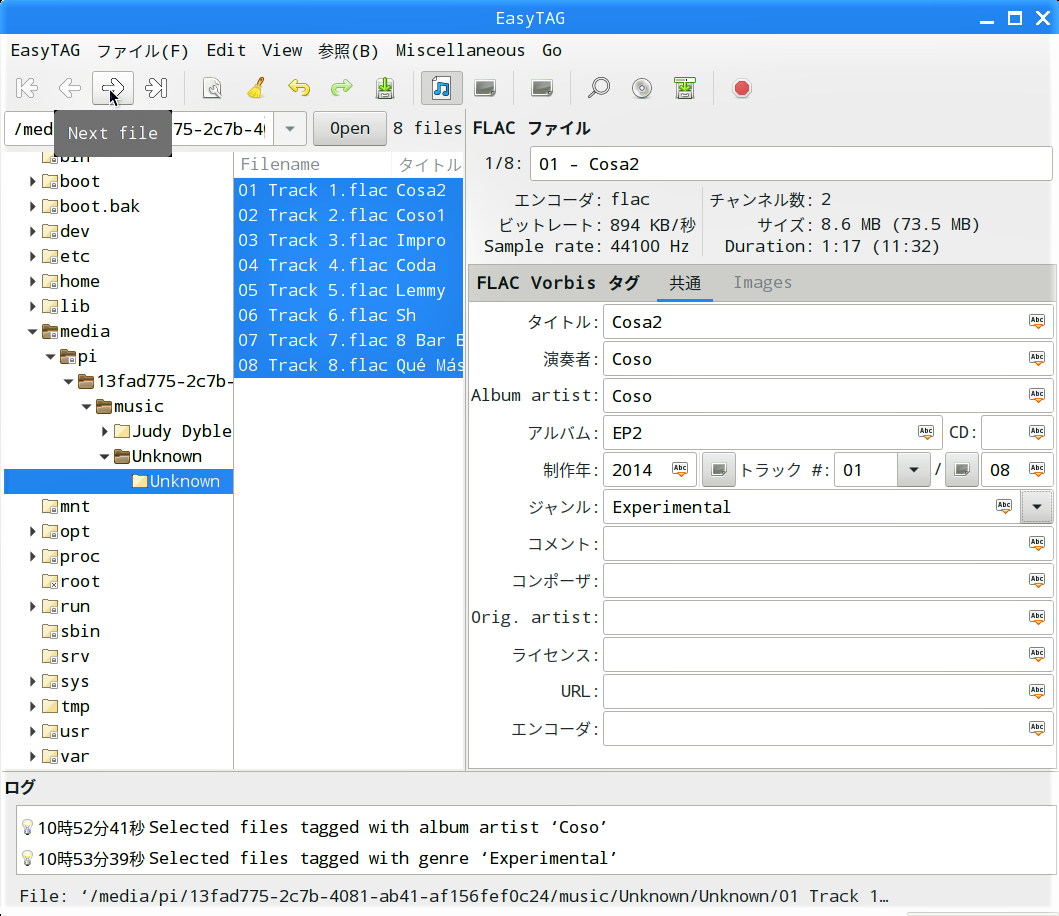Collapse the music folder
1059x916 pixels.
pos(86,406)
